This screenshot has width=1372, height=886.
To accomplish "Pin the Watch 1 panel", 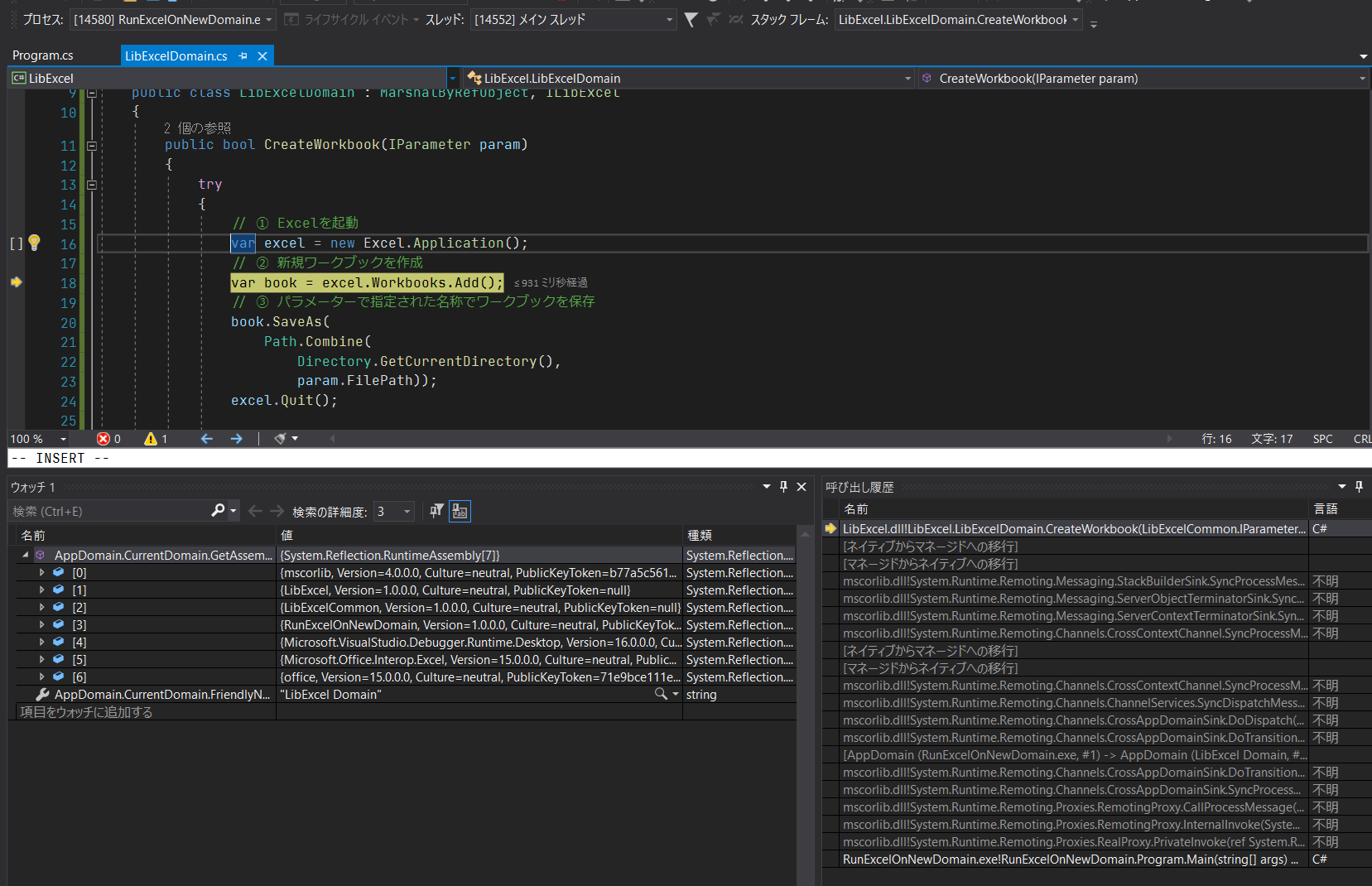I will pos(783,487).
